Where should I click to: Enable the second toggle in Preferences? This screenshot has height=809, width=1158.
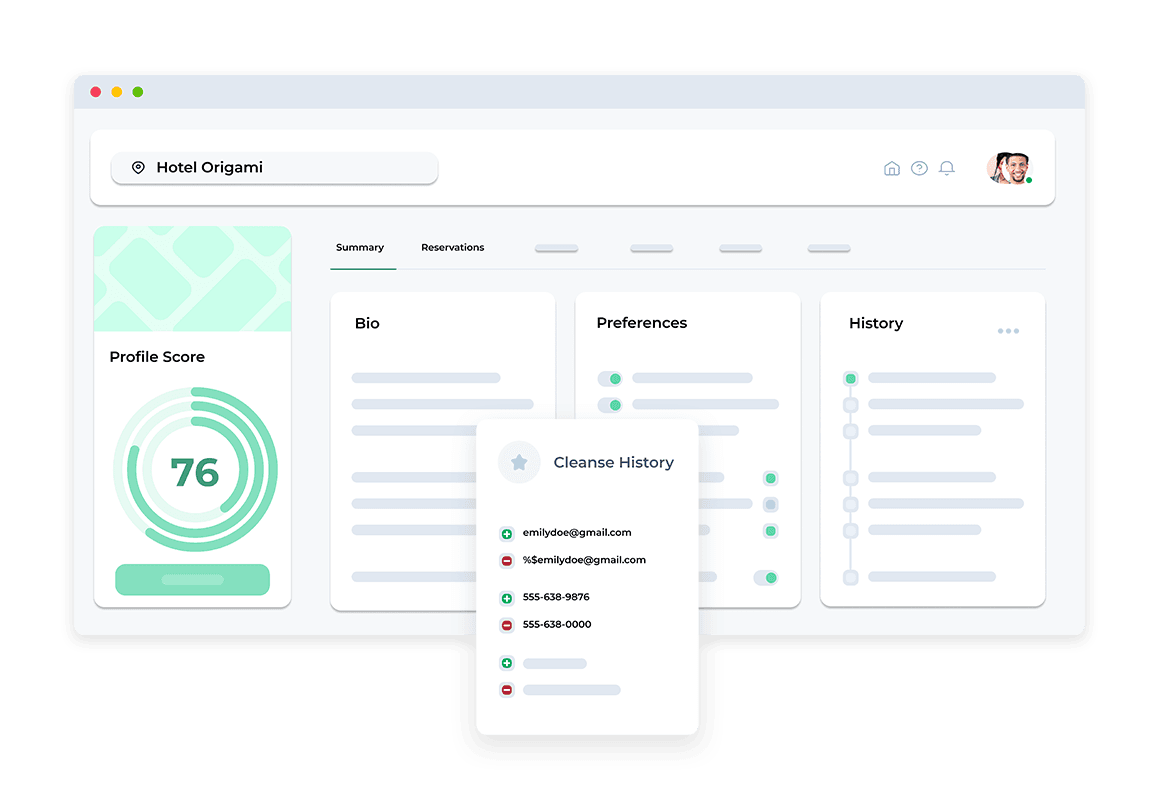(610, 405)
